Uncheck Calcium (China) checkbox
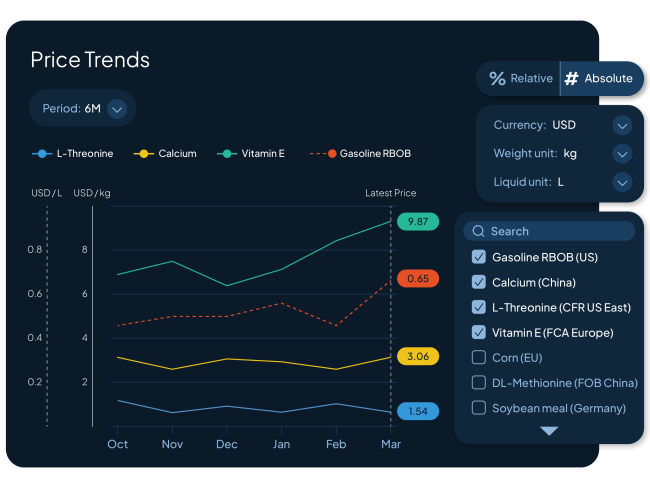 (478, 282)
